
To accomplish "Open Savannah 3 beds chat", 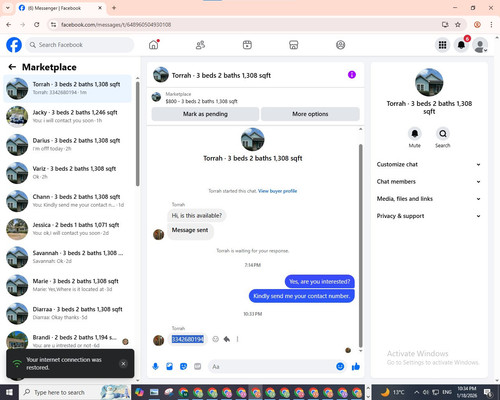I will pos(68,257).
